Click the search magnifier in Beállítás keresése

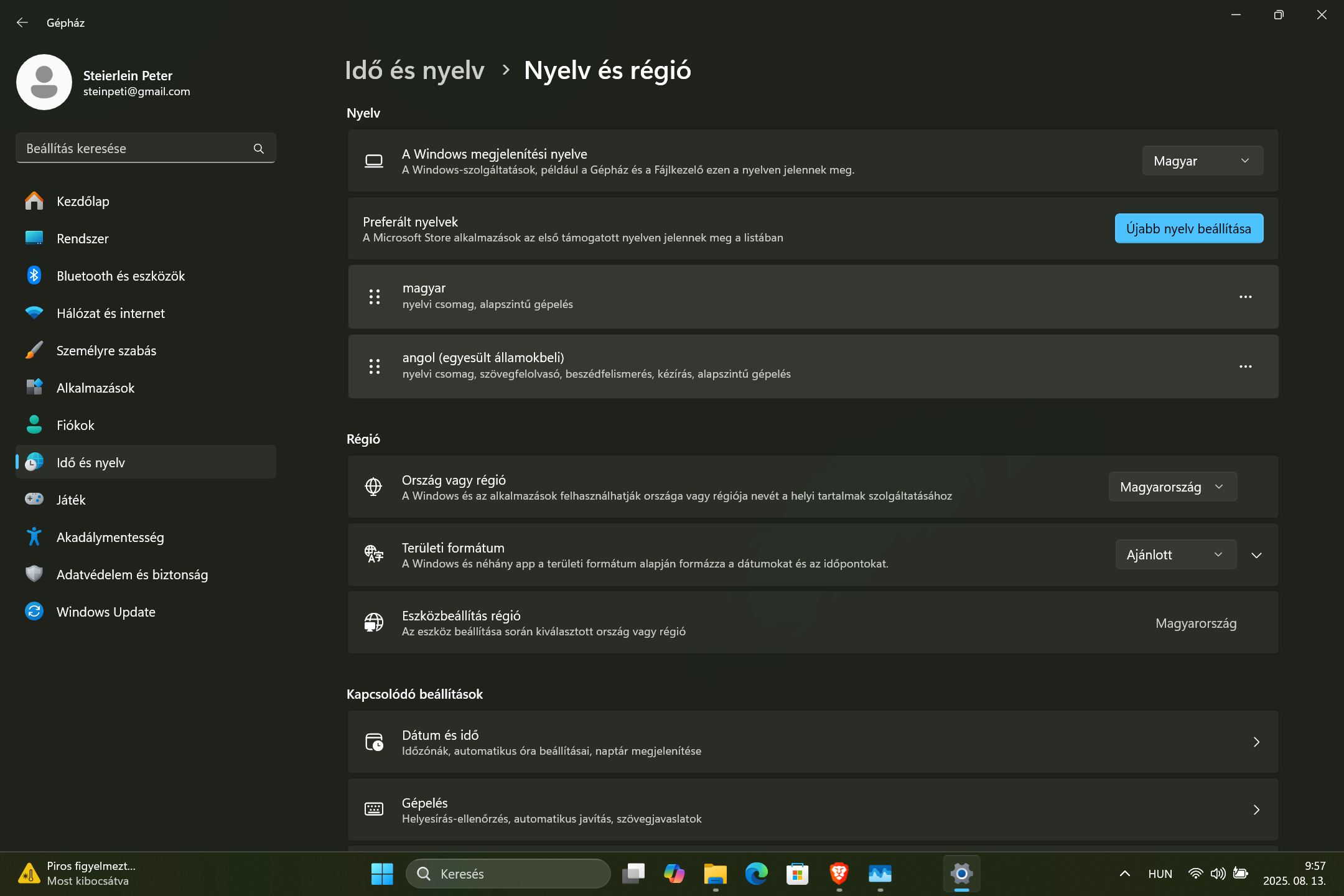[x=259, y=149]
